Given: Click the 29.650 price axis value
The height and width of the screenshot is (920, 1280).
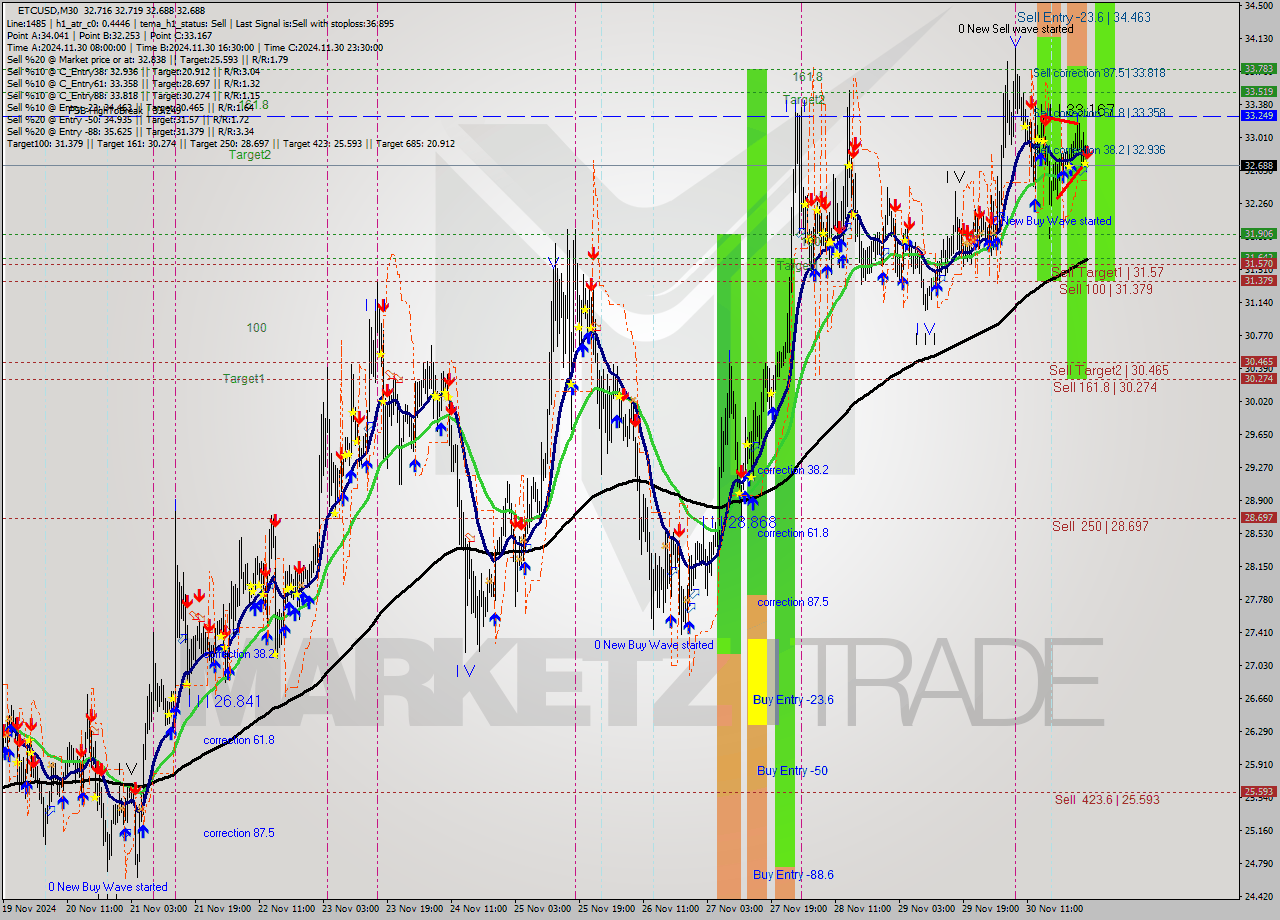Looking at the screenshot, I should pos(1258,434).
